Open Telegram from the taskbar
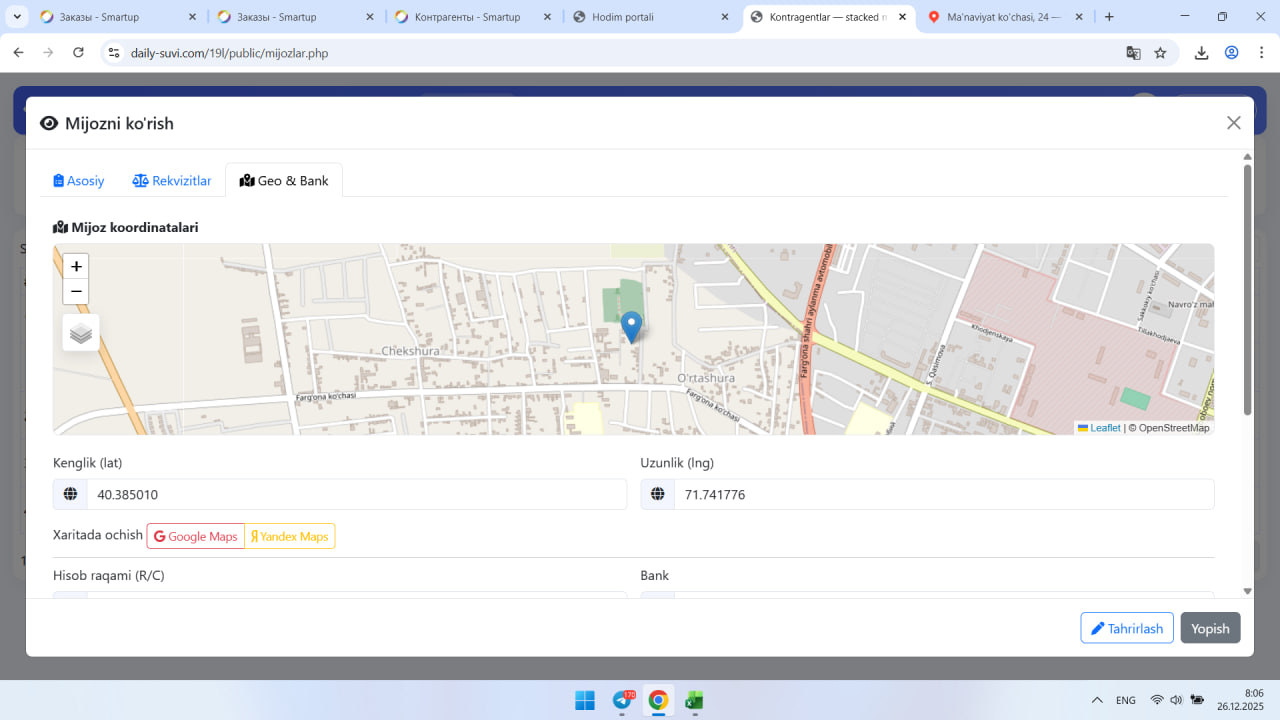Screen dimensions: 1280x720 [622, 700]
